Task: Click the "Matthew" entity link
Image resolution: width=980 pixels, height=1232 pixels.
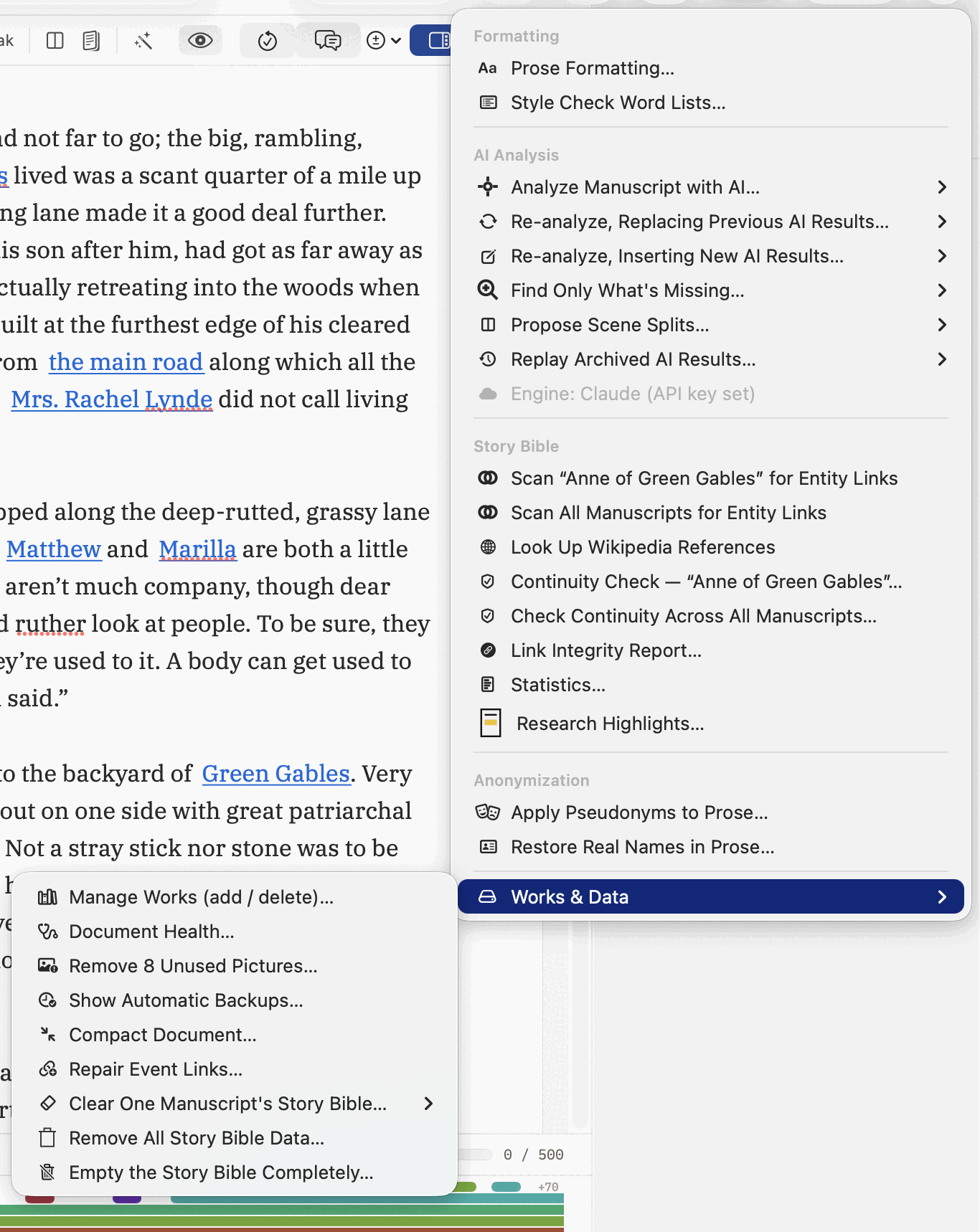Action: [x=54, y=549]
